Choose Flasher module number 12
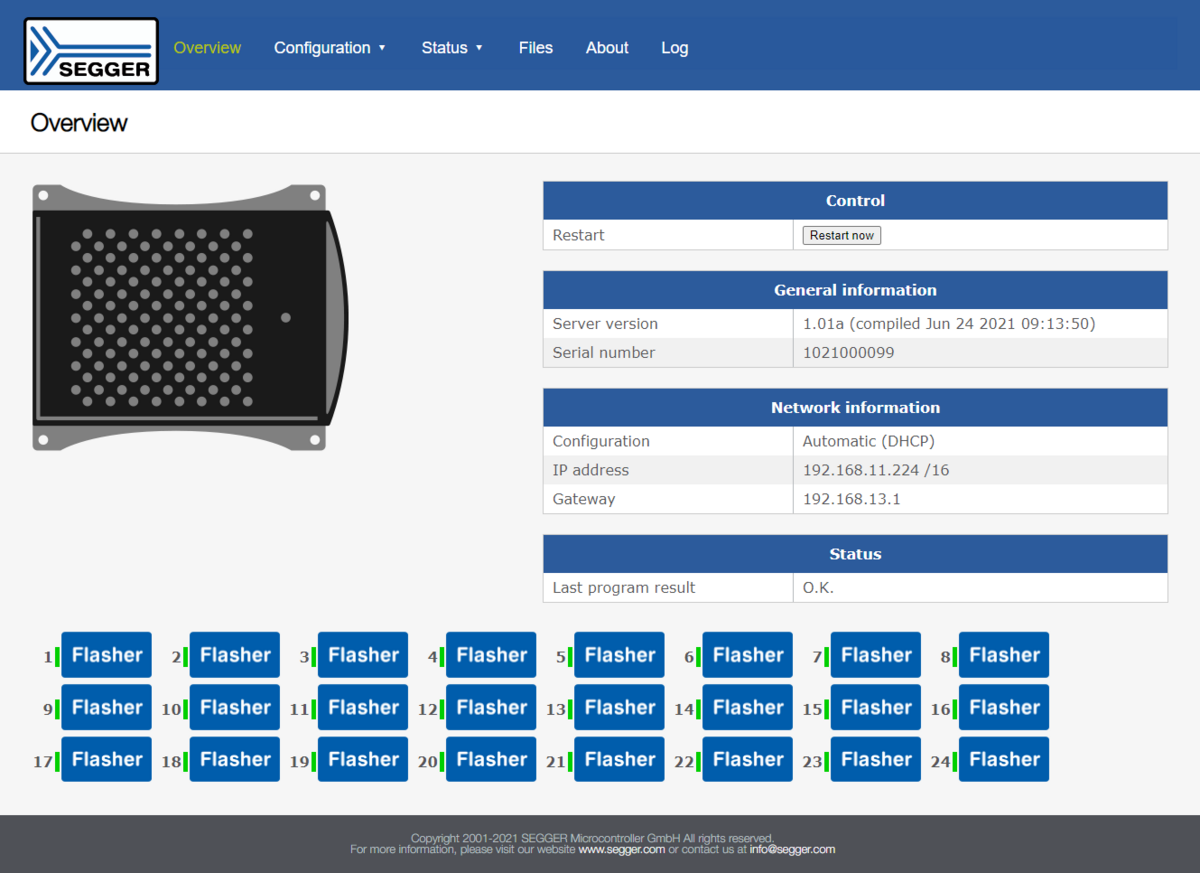 491,707
